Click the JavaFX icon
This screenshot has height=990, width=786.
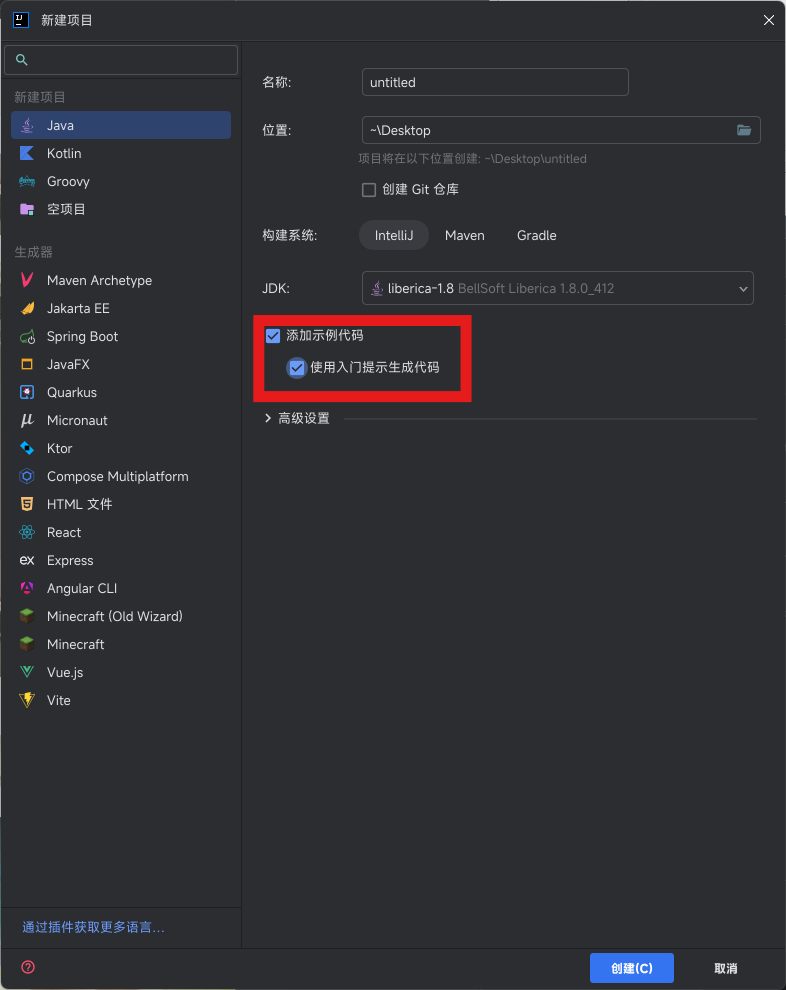pos(27,364)
